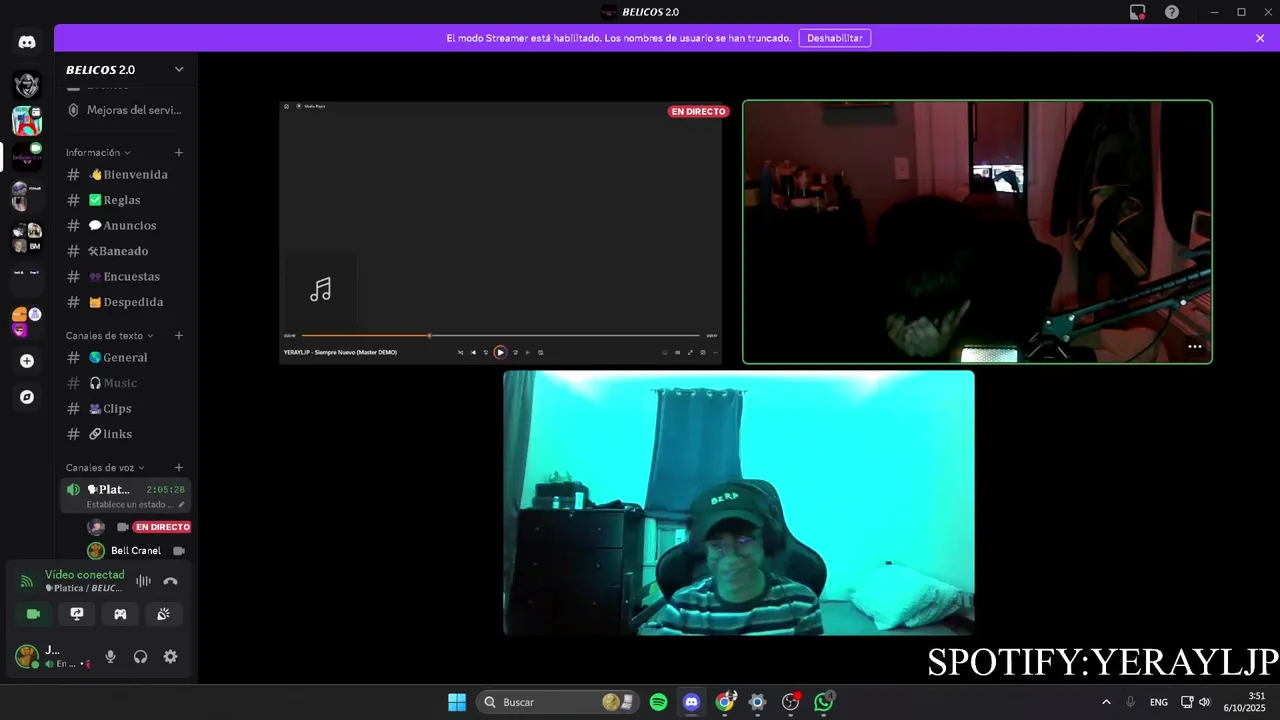This screenshot has width=1280, height=720.
Task: Start an activity with gamepad icon
Action: click(x=120, y=614)
